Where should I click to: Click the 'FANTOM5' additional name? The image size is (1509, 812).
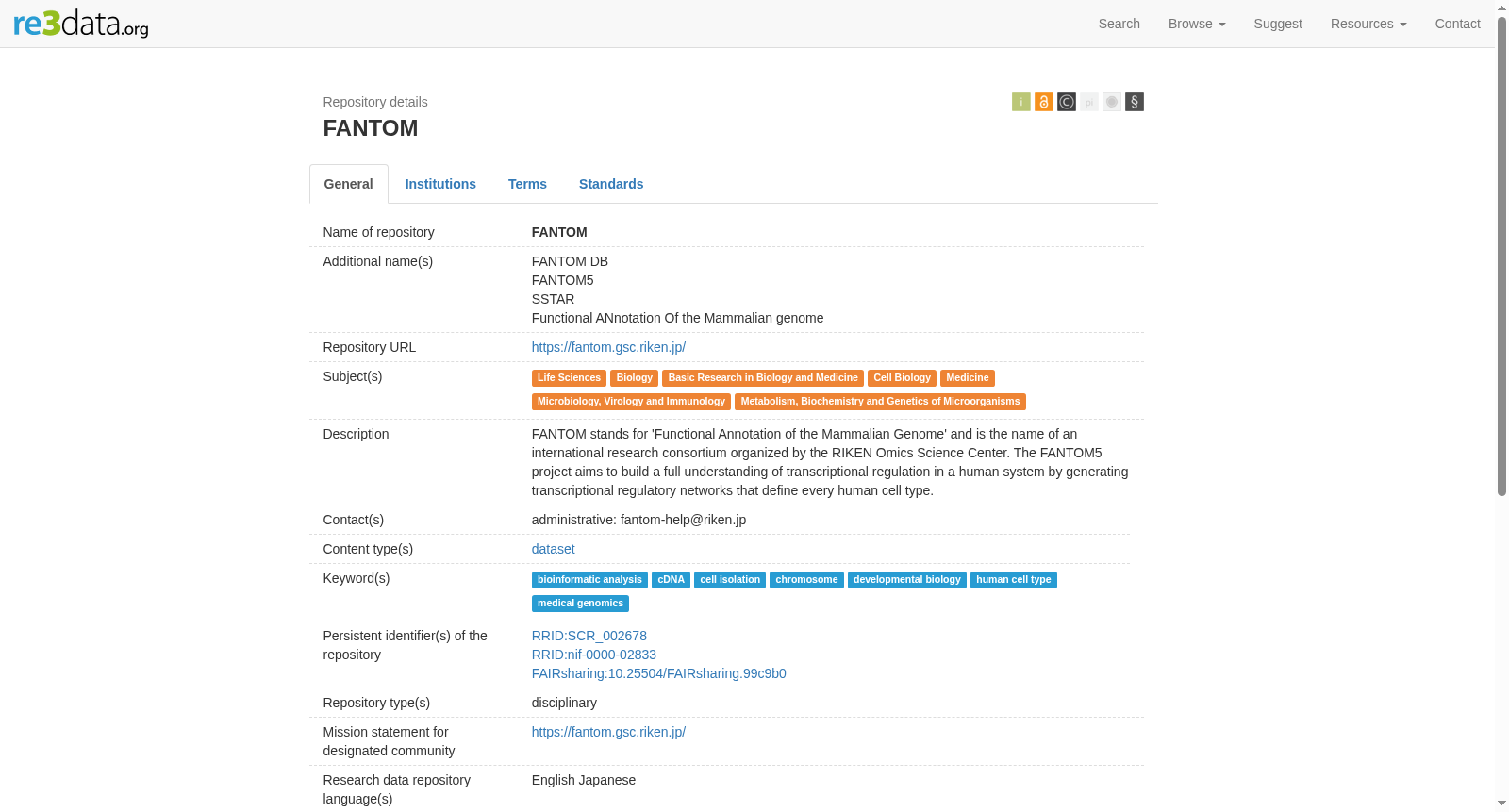tap(563, 280)
